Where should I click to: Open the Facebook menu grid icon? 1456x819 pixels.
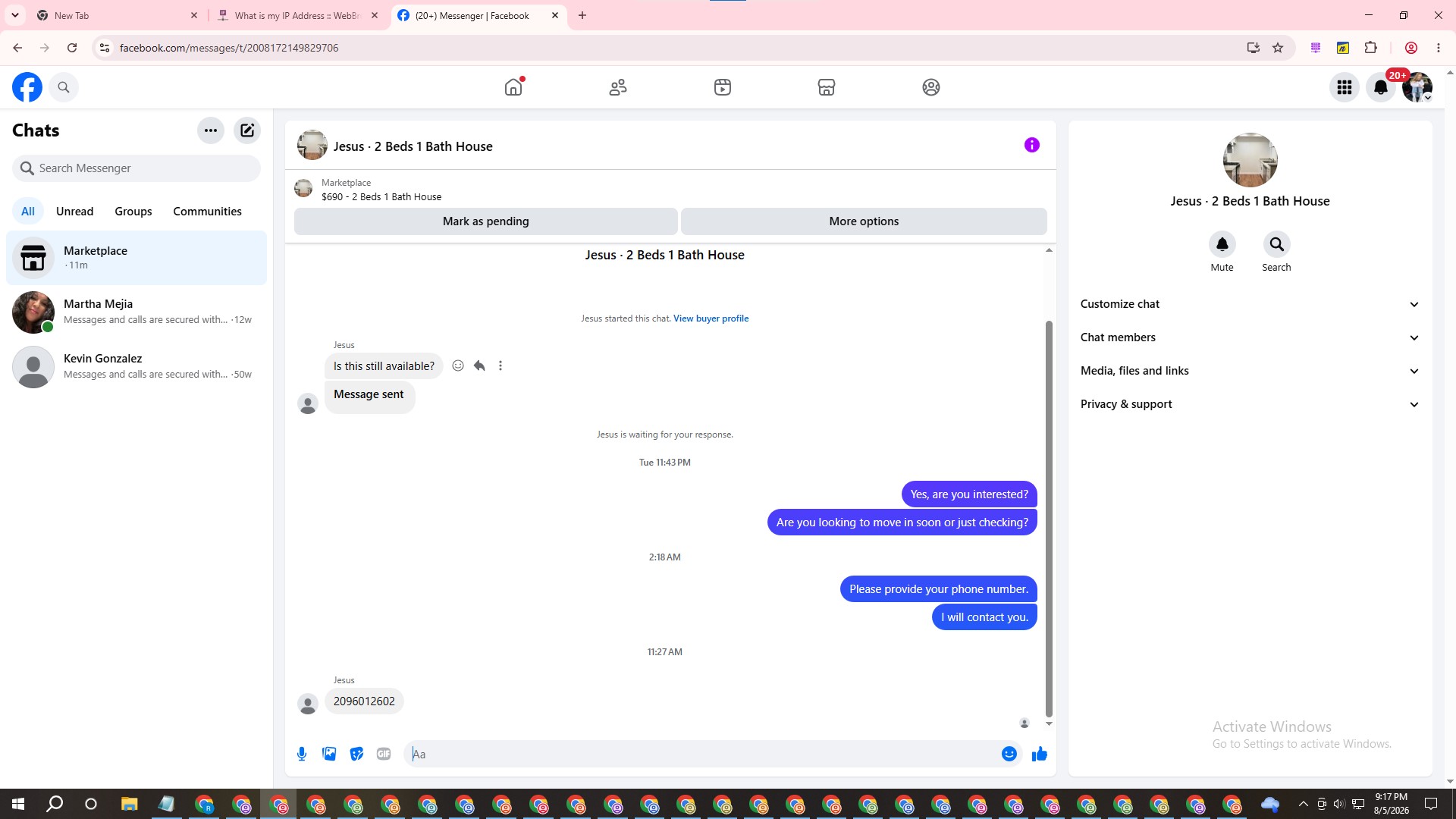(x=1345, y=87)
